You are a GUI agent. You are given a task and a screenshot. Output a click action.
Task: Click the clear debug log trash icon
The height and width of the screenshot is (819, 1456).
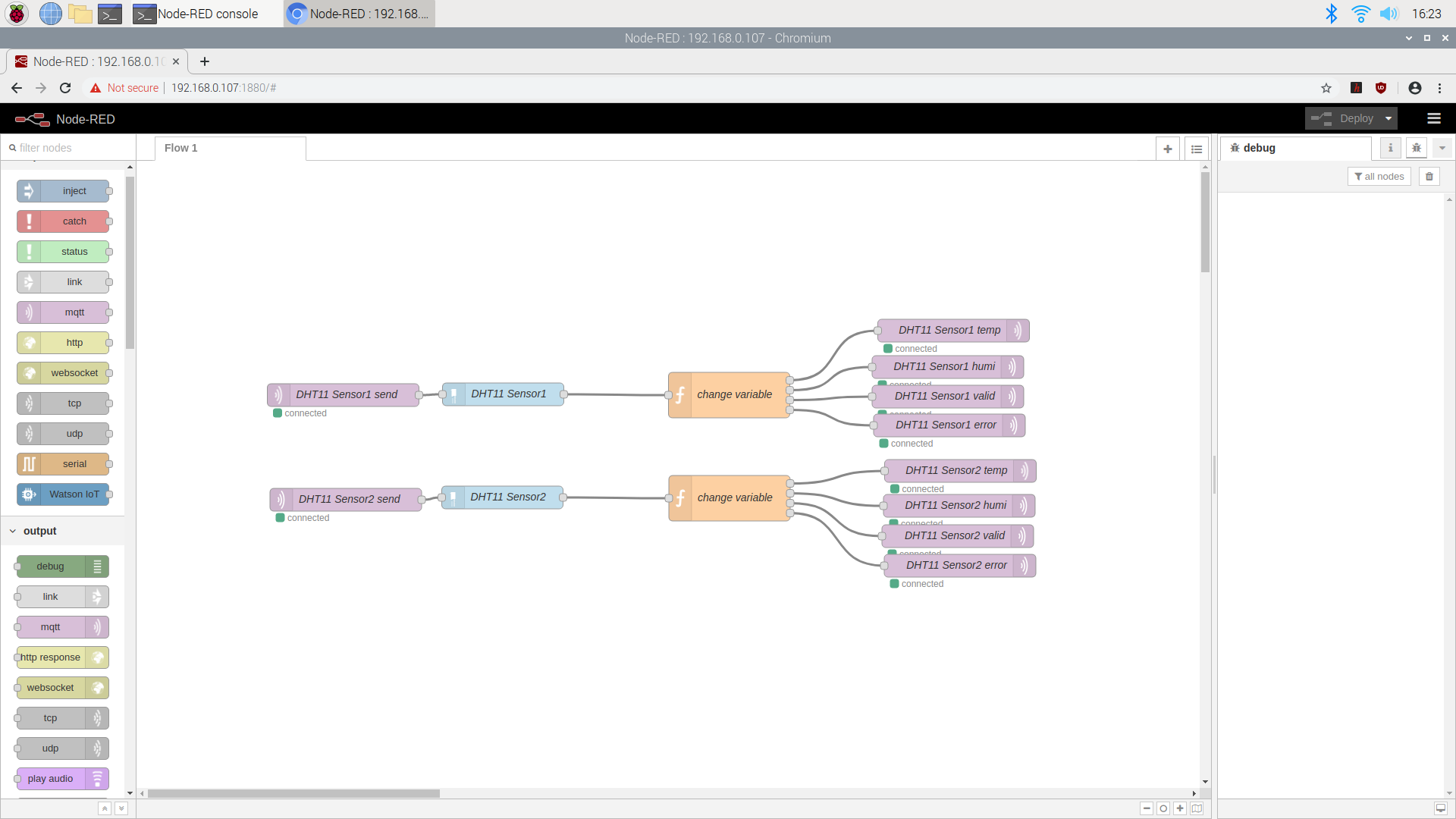pos(1429,177)
